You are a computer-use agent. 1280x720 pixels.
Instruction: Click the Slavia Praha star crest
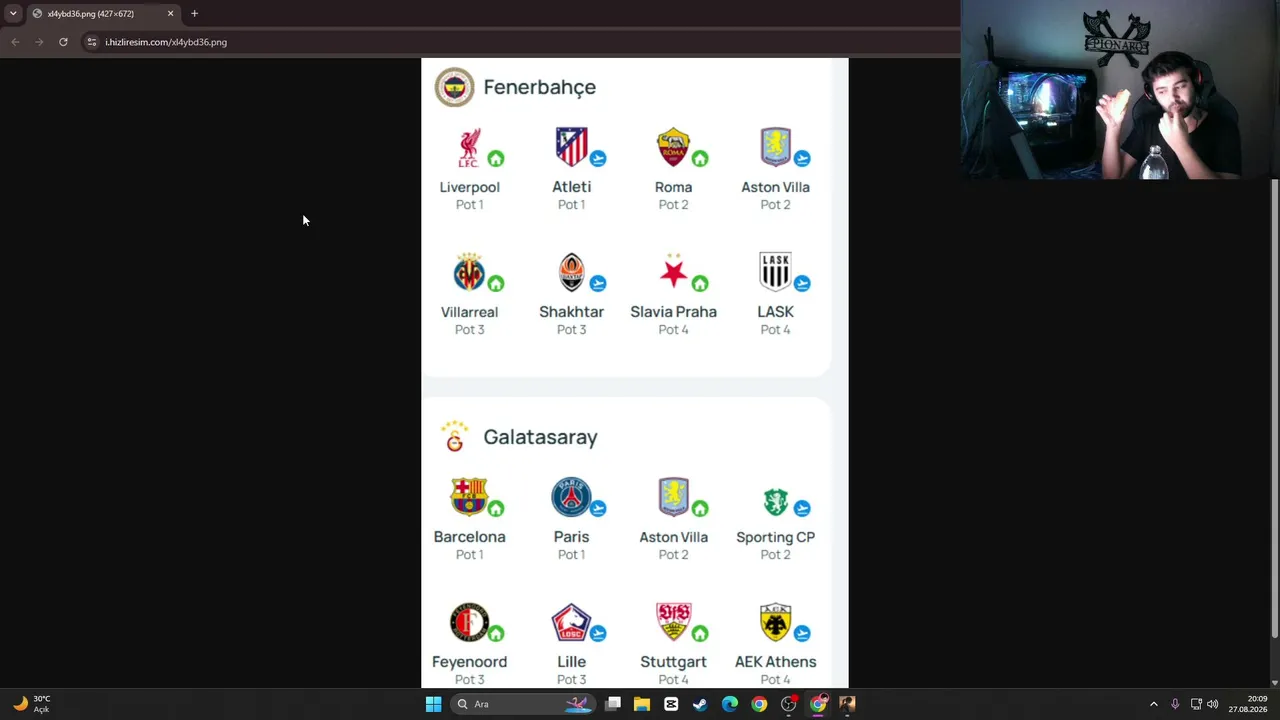[673, 271]
